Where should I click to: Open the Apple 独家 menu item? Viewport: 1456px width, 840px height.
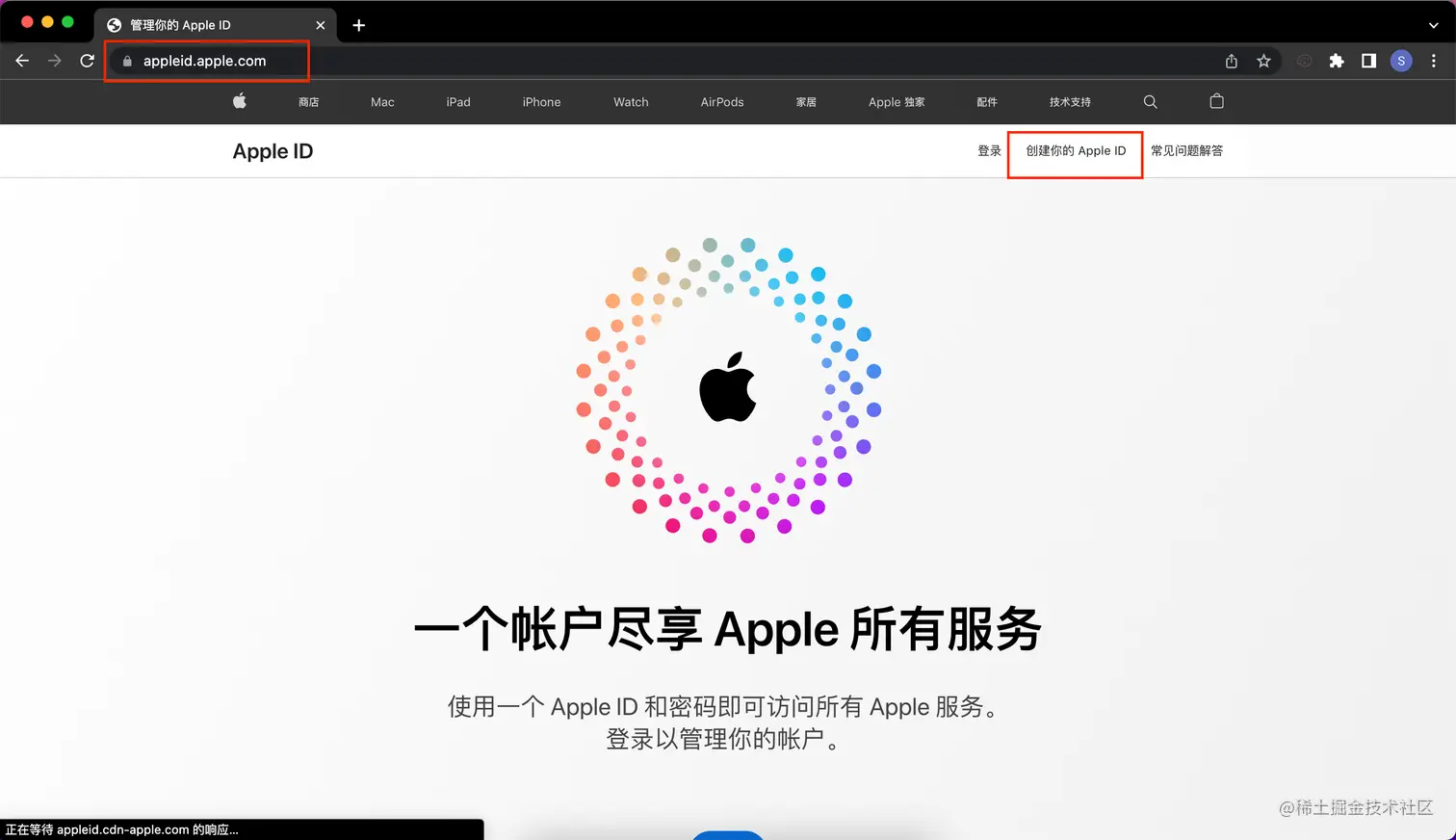coord(897,102)
